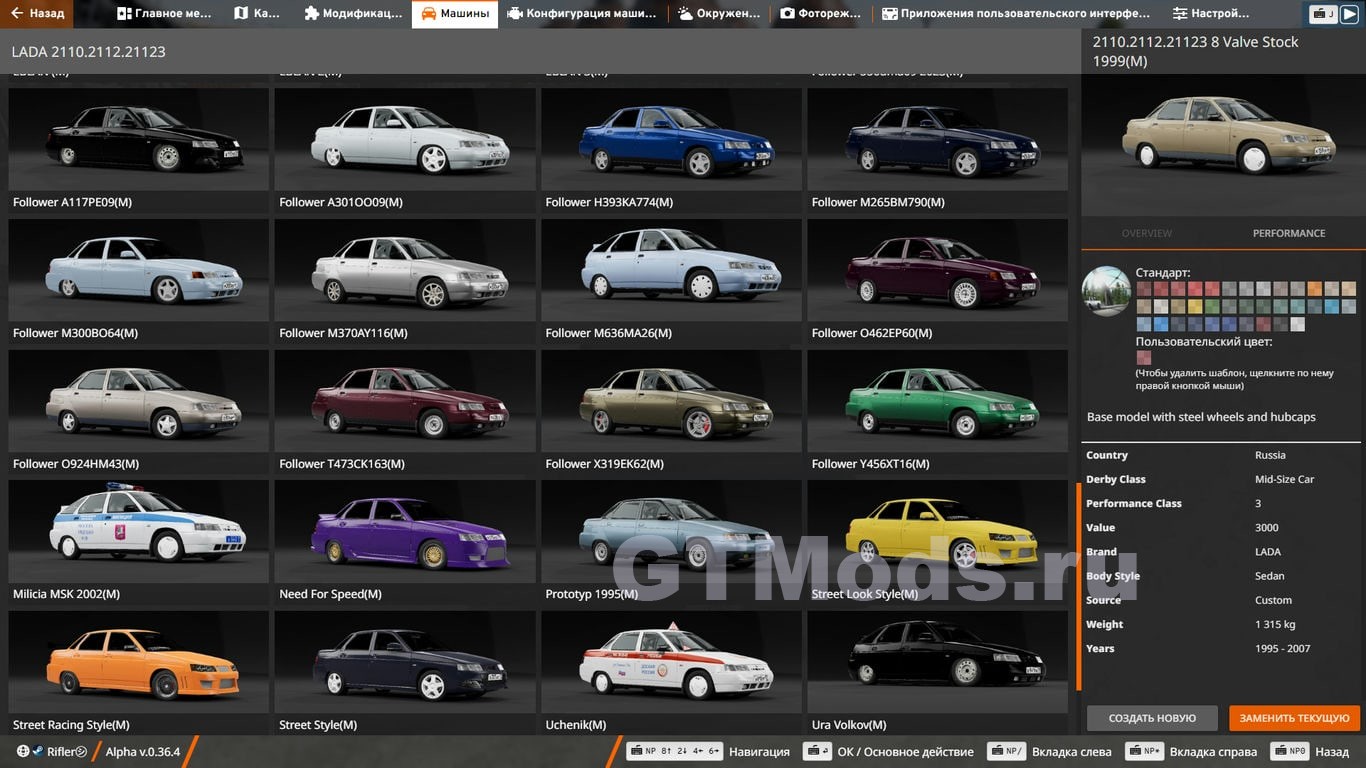
Task: Click the orange scrollbar of the details panel
Action: click(1078, 587)
